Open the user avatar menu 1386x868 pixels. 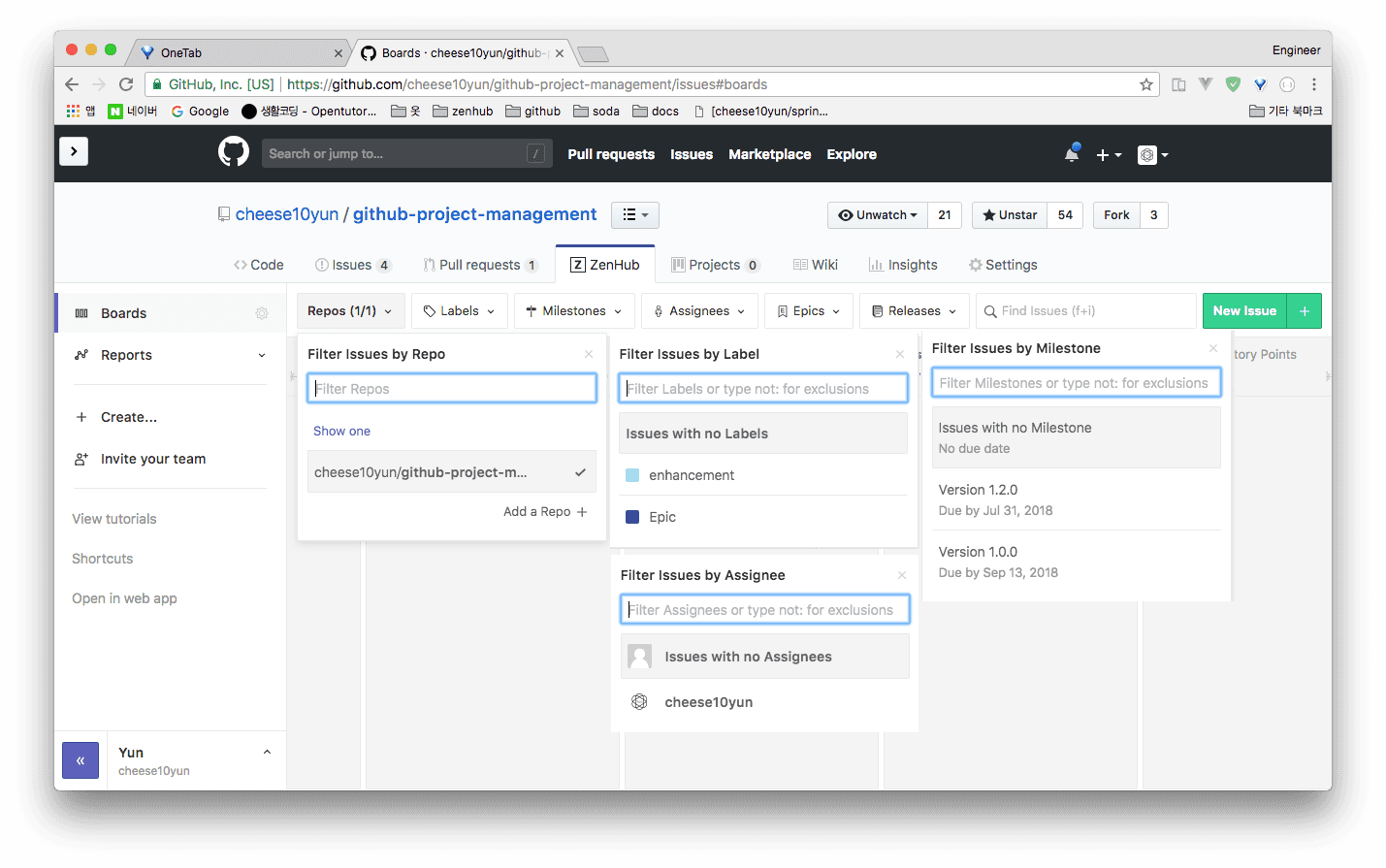coord(1152,155)
